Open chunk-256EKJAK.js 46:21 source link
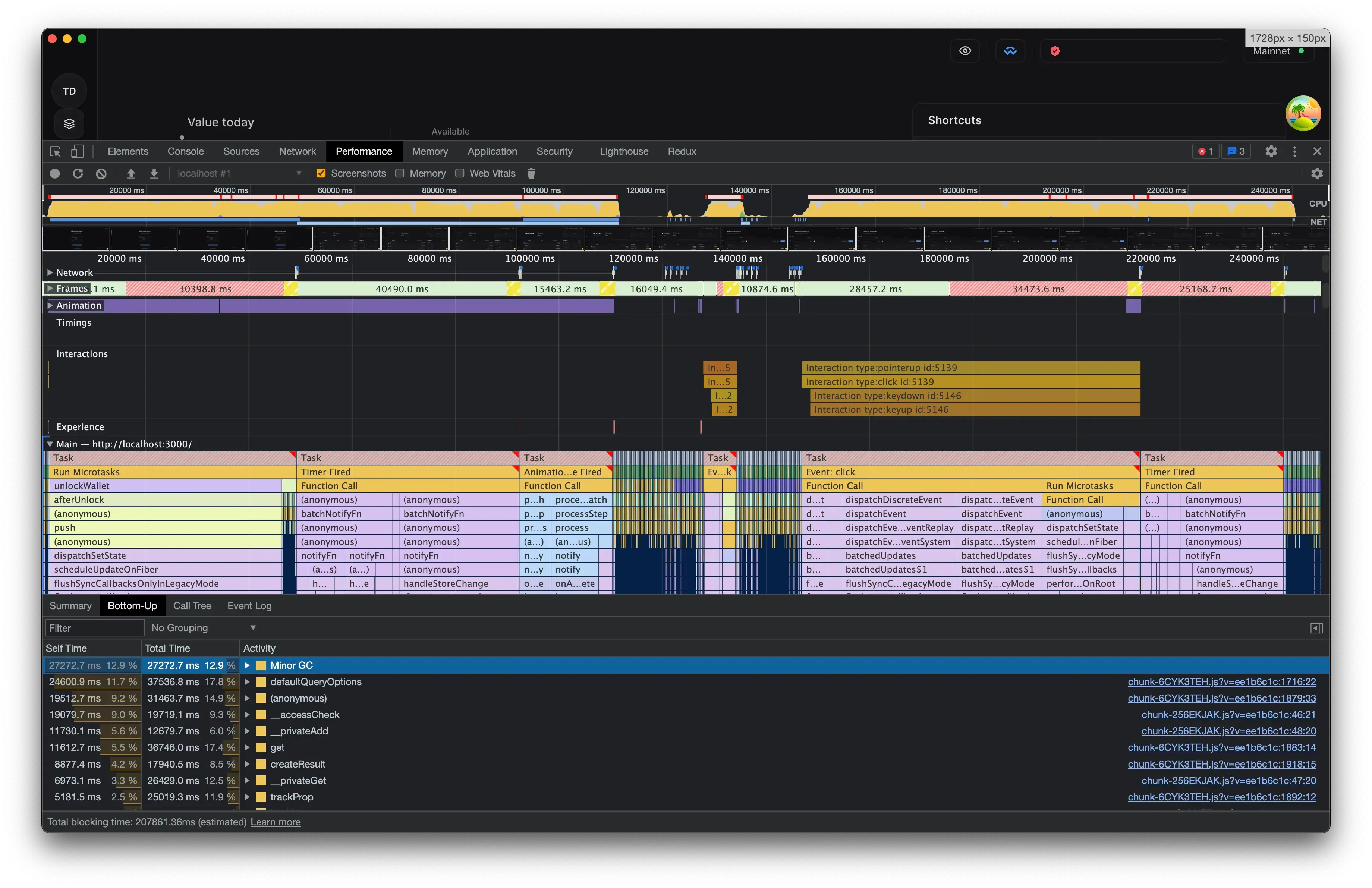Viewport: 1372px width, 888px height. pos(1228,715)
